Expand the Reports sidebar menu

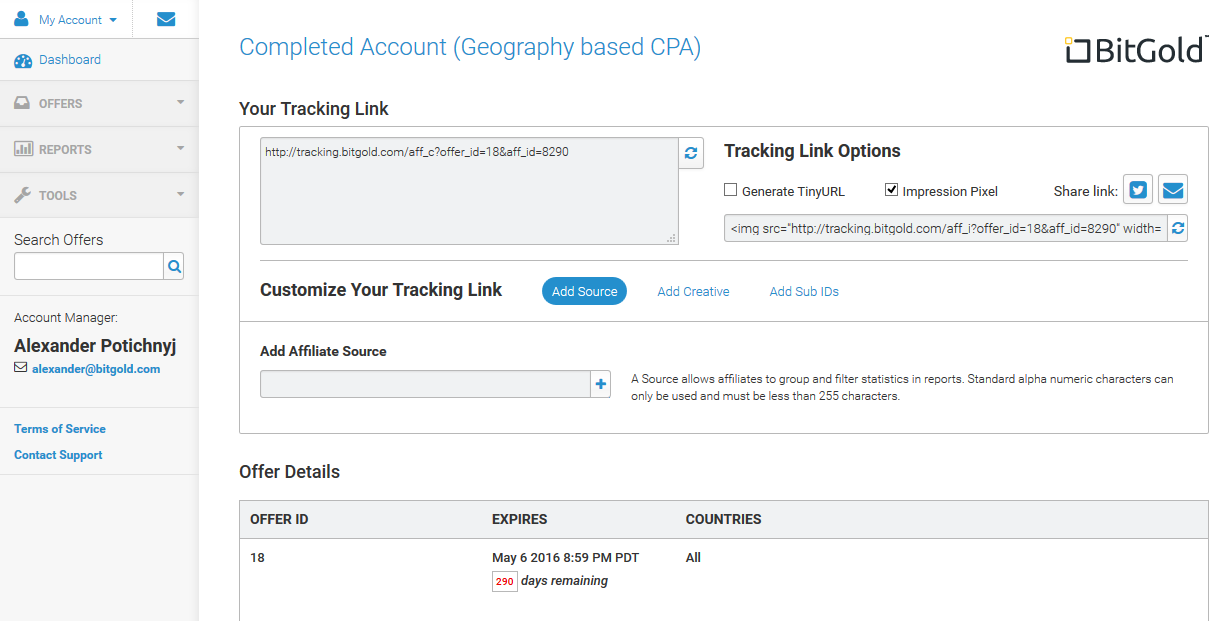99,149
